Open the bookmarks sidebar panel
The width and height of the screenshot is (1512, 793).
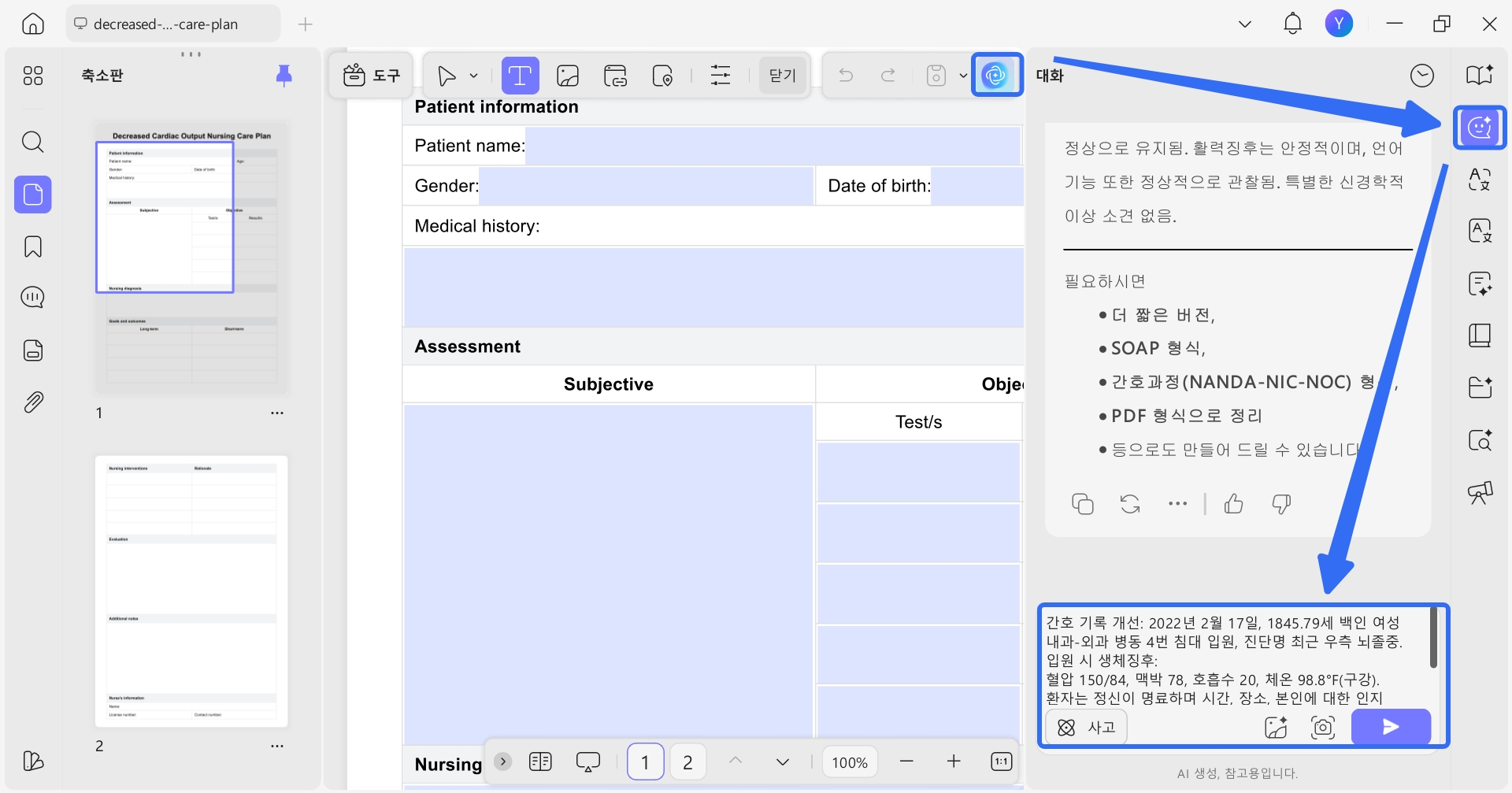tap(33, 246)
